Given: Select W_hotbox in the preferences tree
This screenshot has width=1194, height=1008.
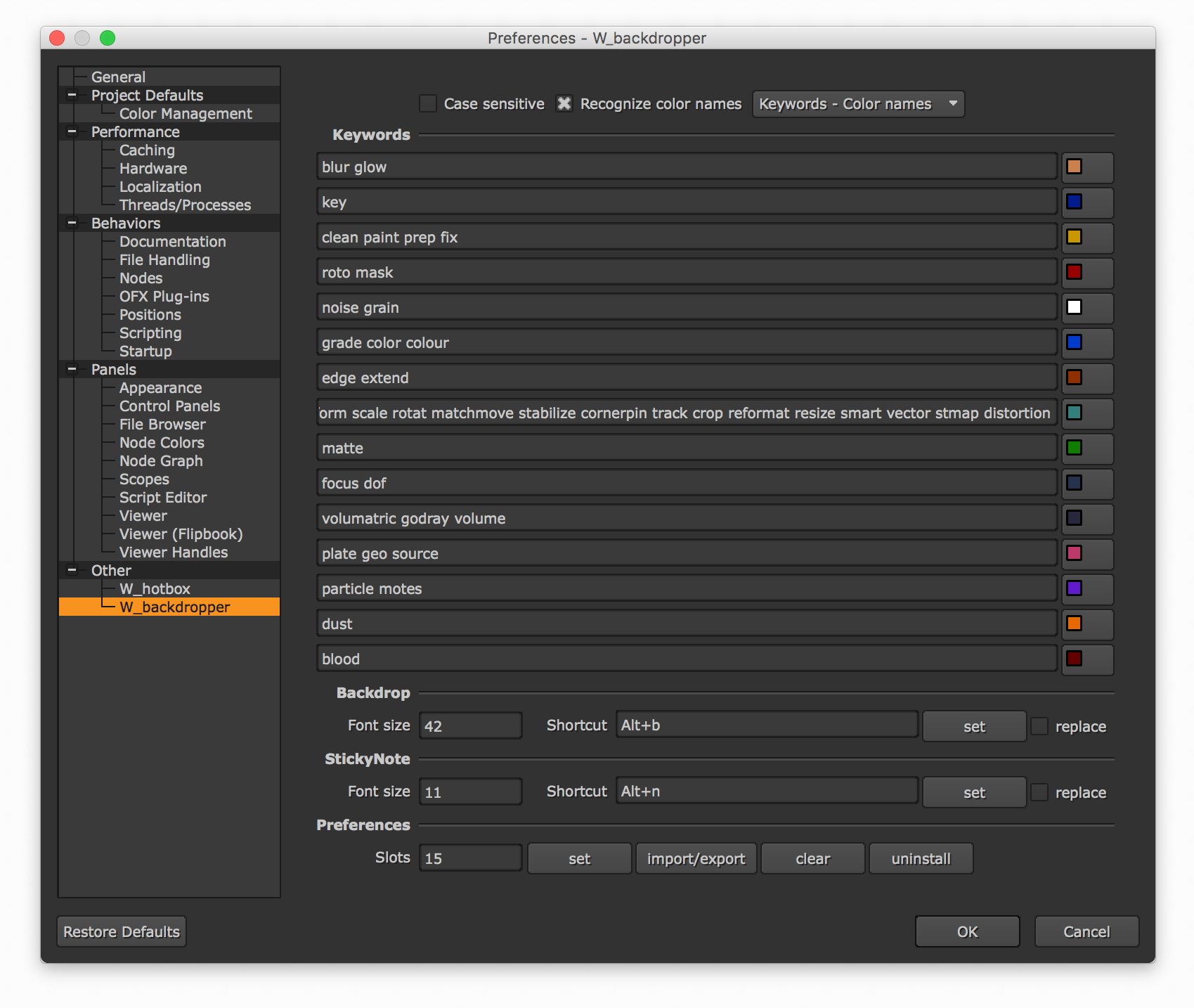Looking at the screenshot, I should [x=155, y=589].
